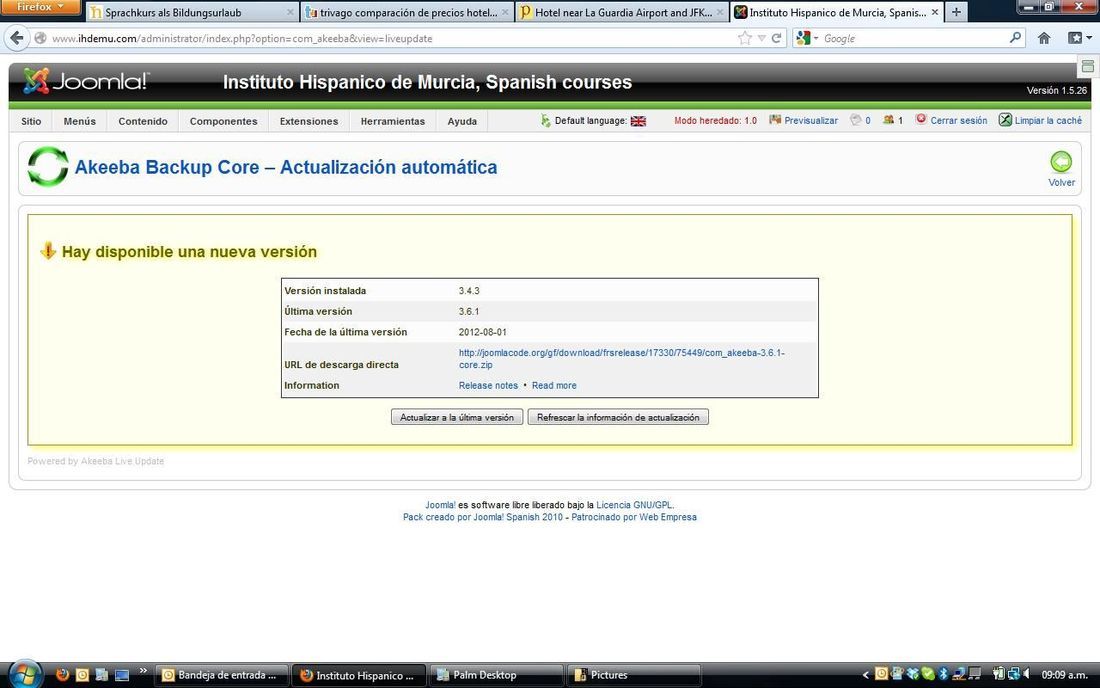The width and height of the screenshot is (1100, 688).
Task: Click the Volver back arrow icon
Action: (x=1061, y=162)
